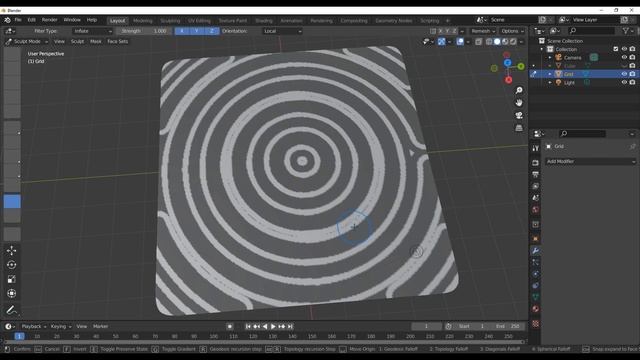Open the Sculpt Mode selector dropdown
Viewport: 640px width, 360px height.
pos(27,42)
